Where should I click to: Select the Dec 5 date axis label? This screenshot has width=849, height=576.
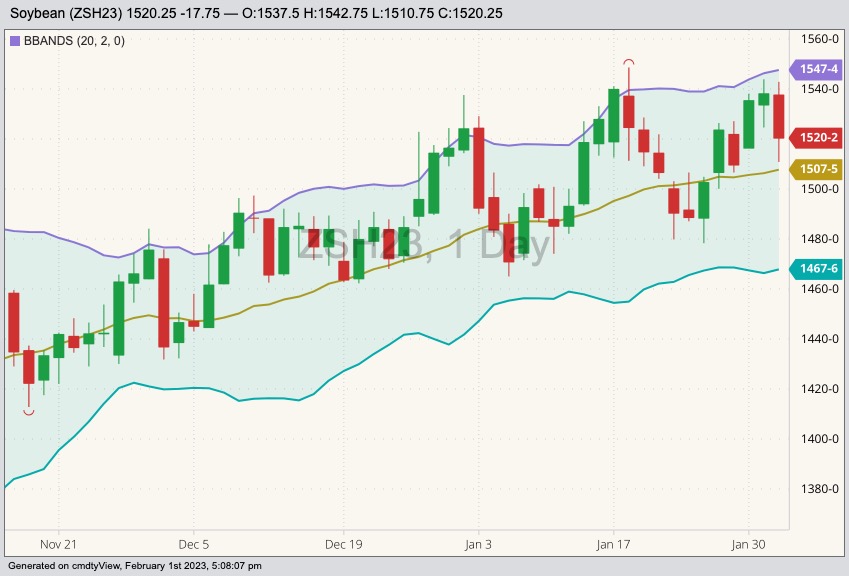click(x=193, y=545)
